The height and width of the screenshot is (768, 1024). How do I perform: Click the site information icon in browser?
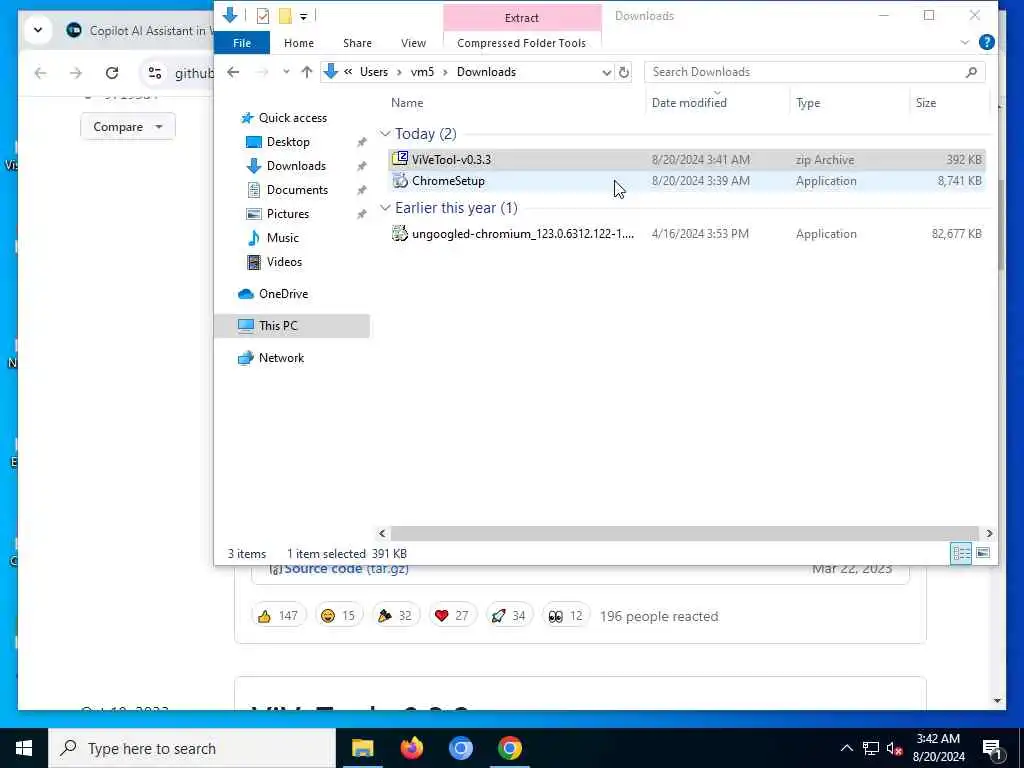coord(155,73)
